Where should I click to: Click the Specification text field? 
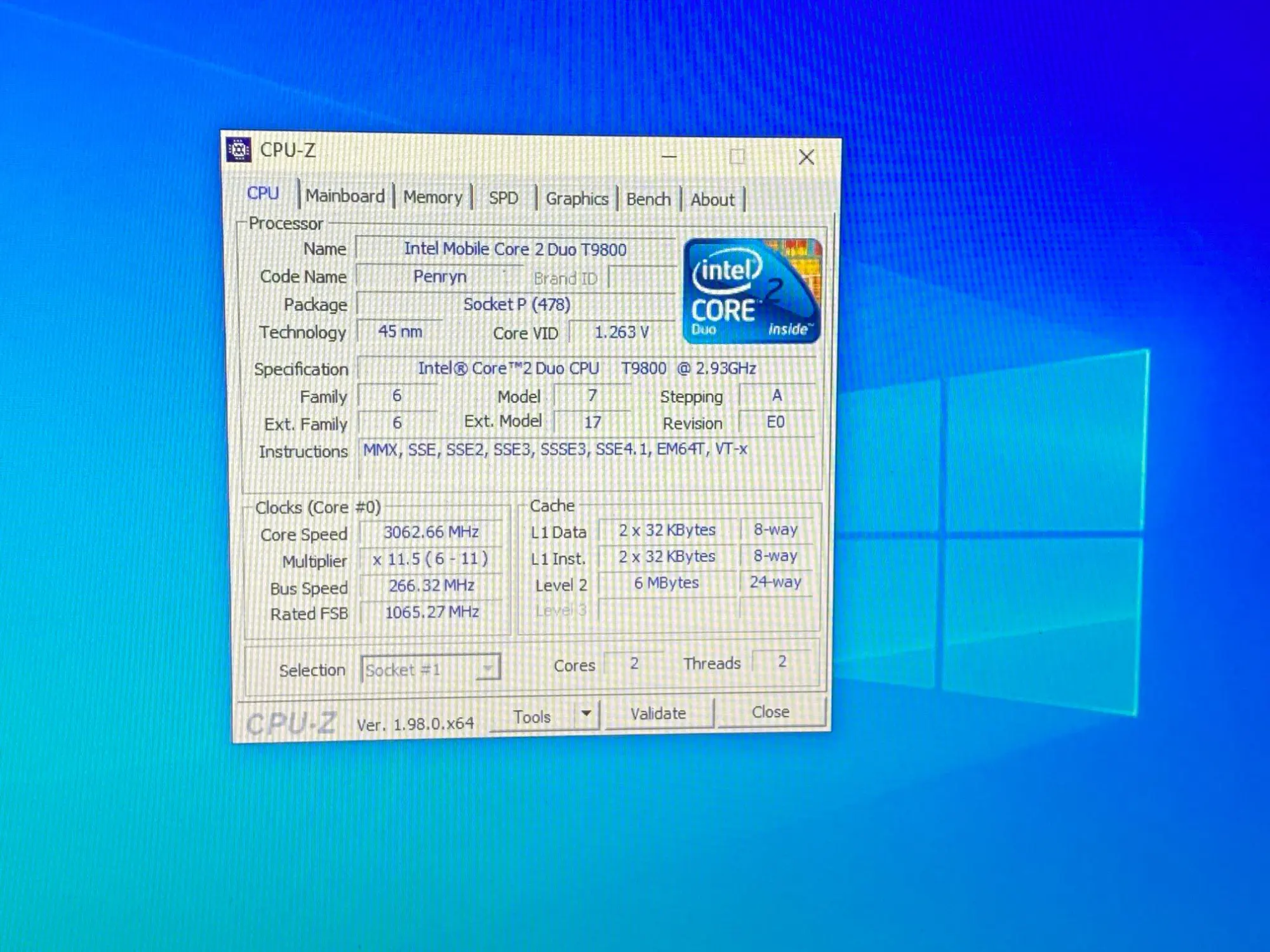point(586,369)
